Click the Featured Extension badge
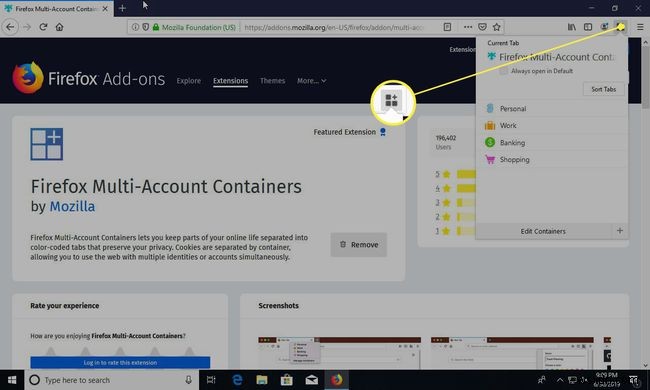This screenshot has width=650, height=390. (x=349, y=132)
